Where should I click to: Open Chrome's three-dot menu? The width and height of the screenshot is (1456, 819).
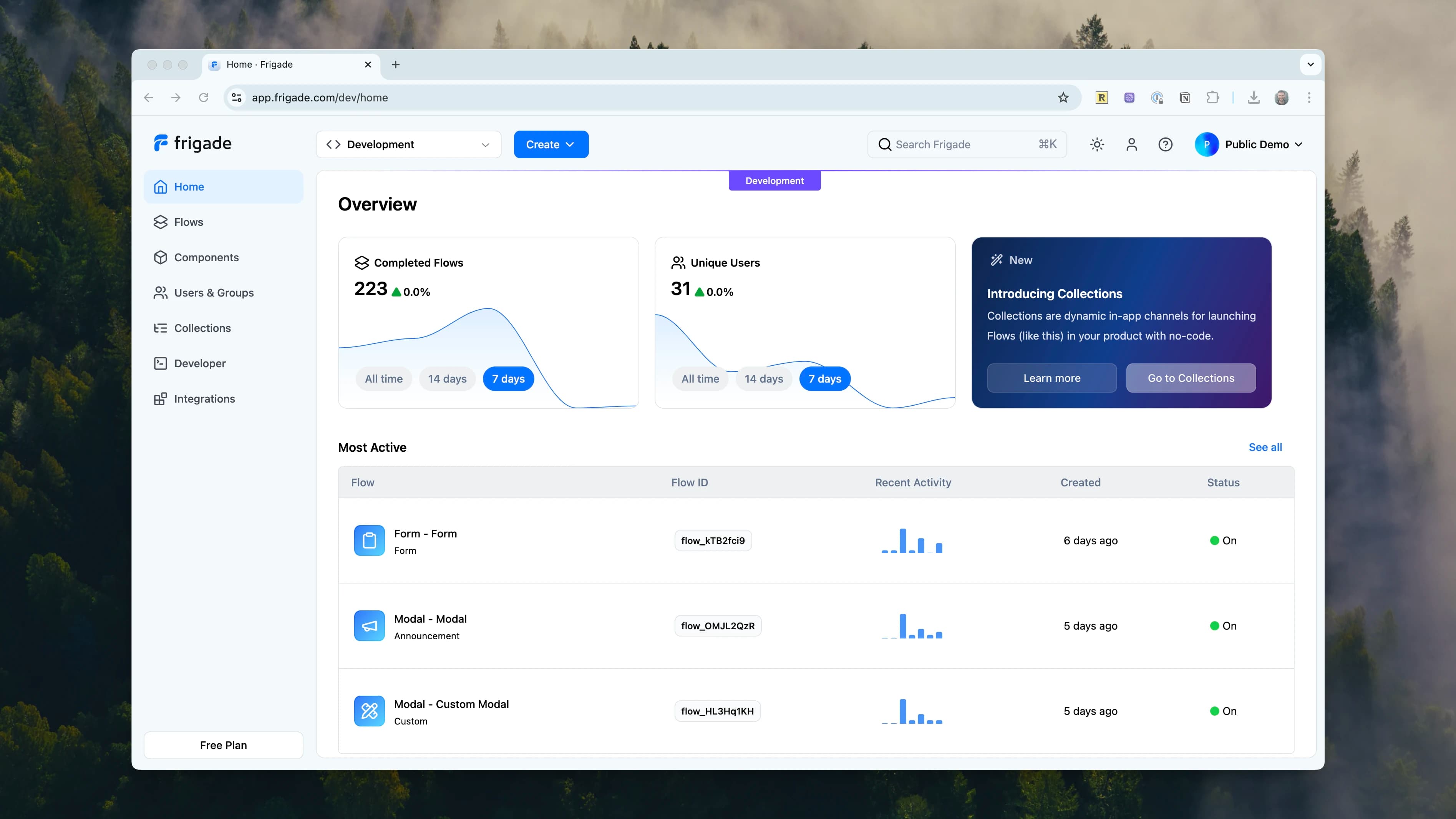(x=1309, y=98)
